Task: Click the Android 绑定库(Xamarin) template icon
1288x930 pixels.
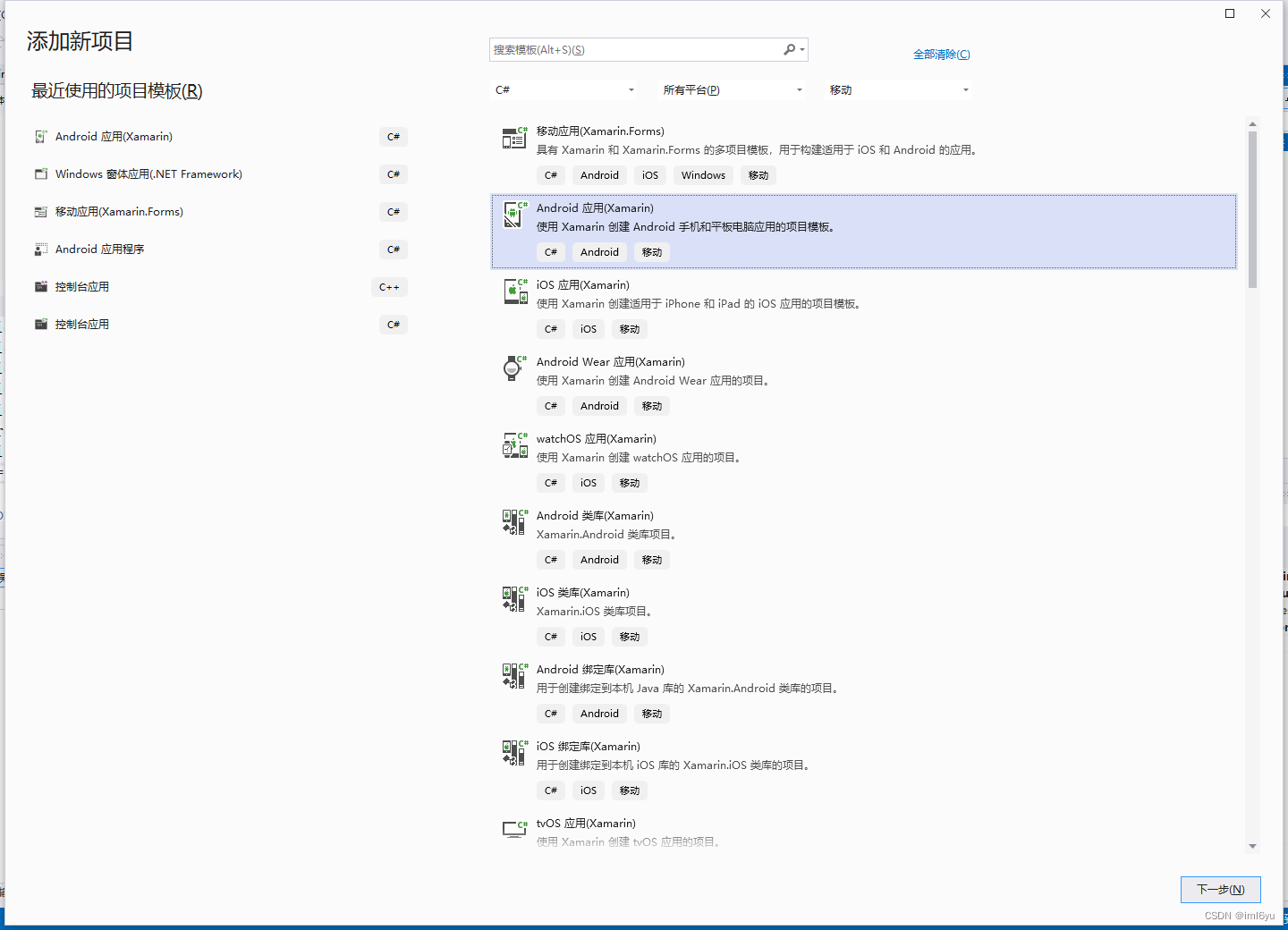Action: point(514,676)
